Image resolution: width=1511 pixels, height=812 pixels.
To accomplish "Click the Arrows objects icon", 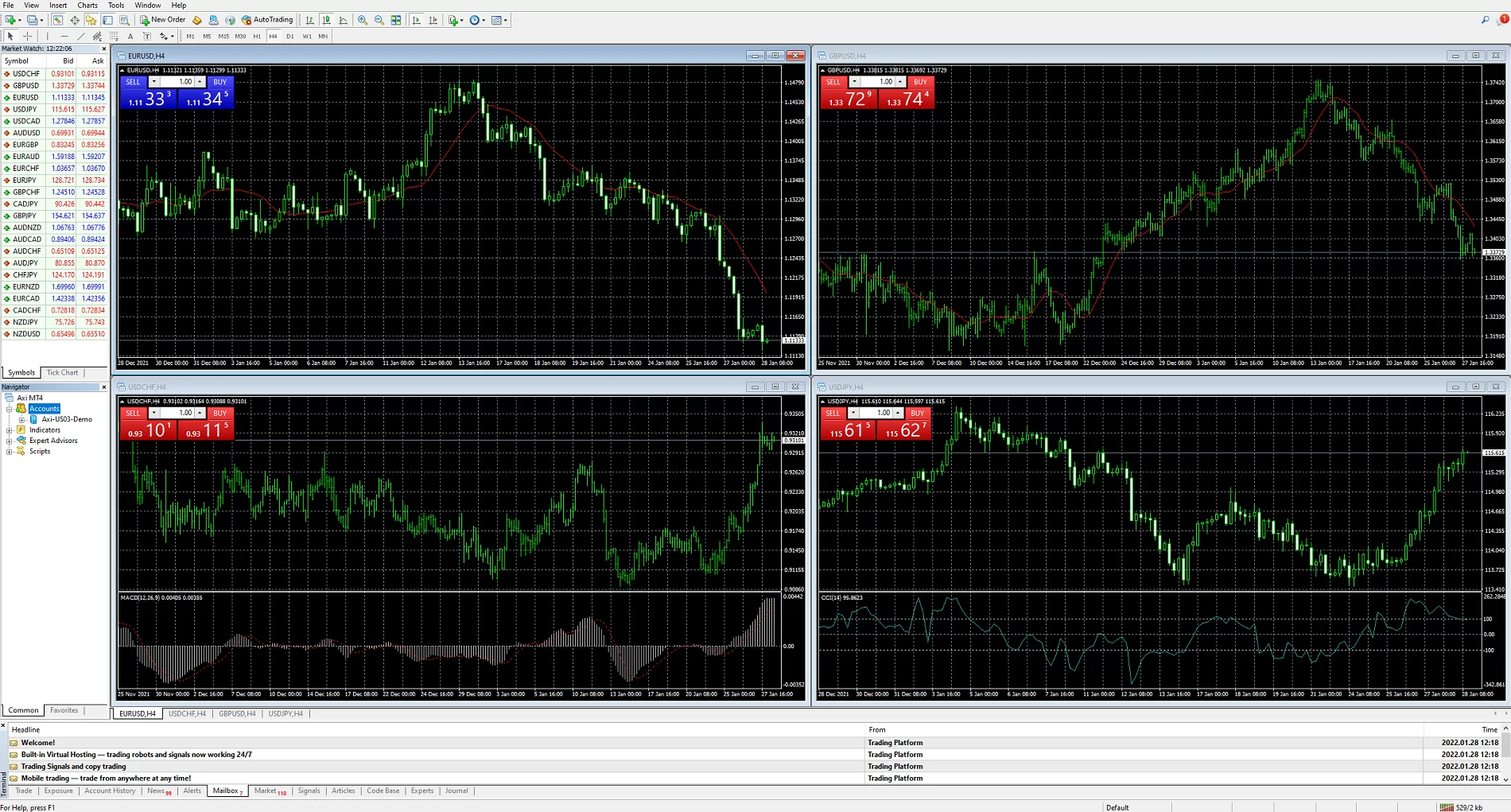I will (163, 36).
